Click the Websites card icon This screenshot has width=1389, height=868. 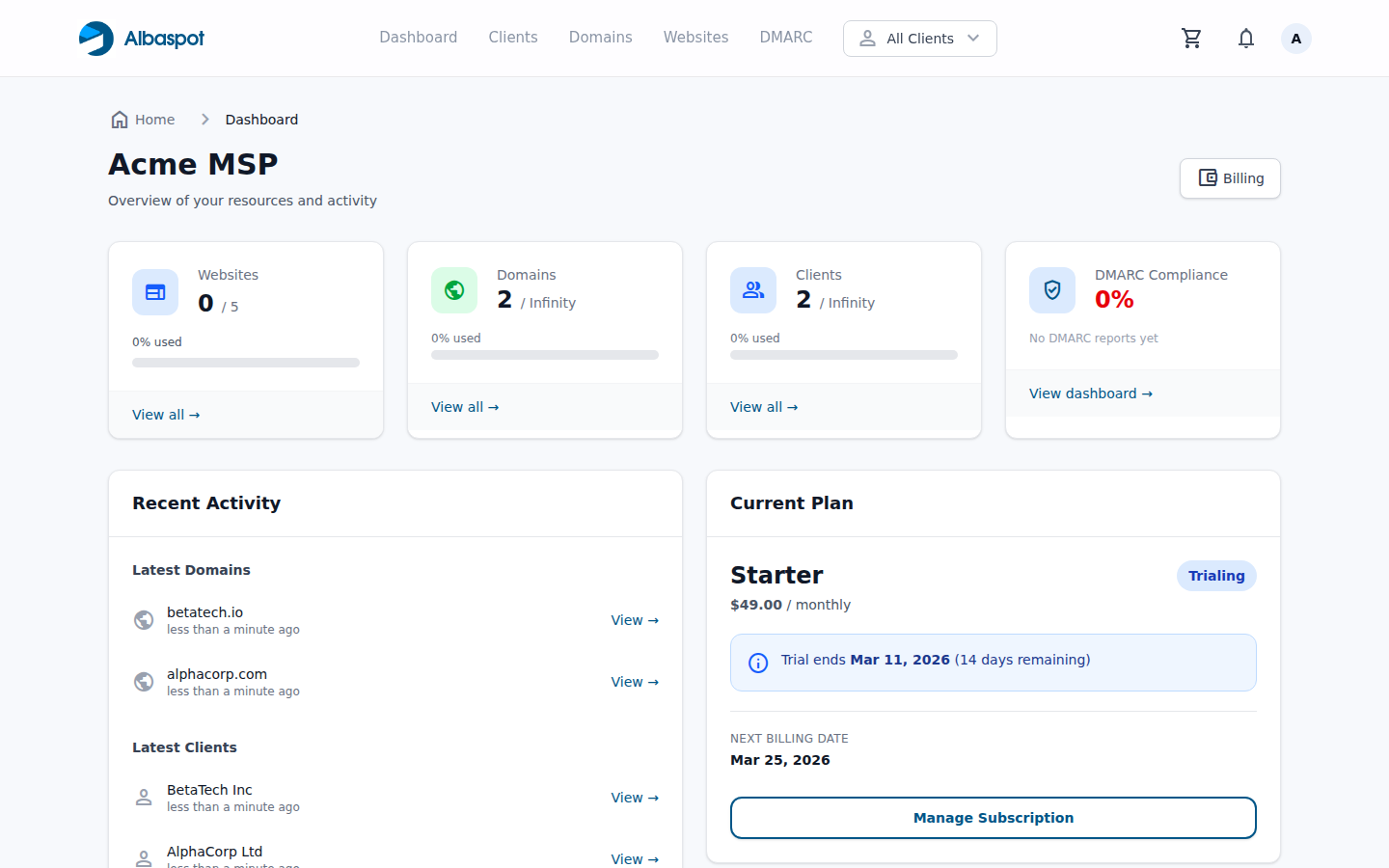(155, 290)
